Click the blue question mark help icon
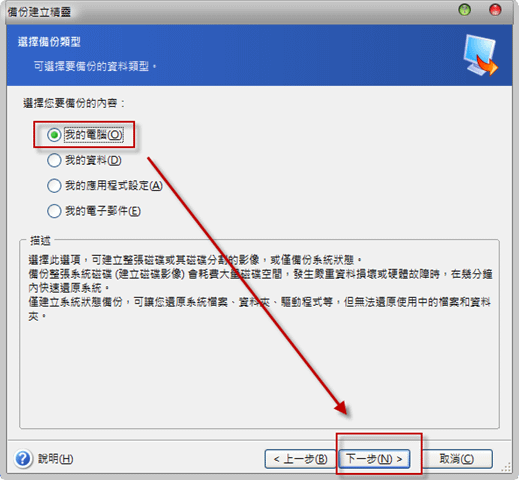519x480 pixels. (x=23, y=459)
